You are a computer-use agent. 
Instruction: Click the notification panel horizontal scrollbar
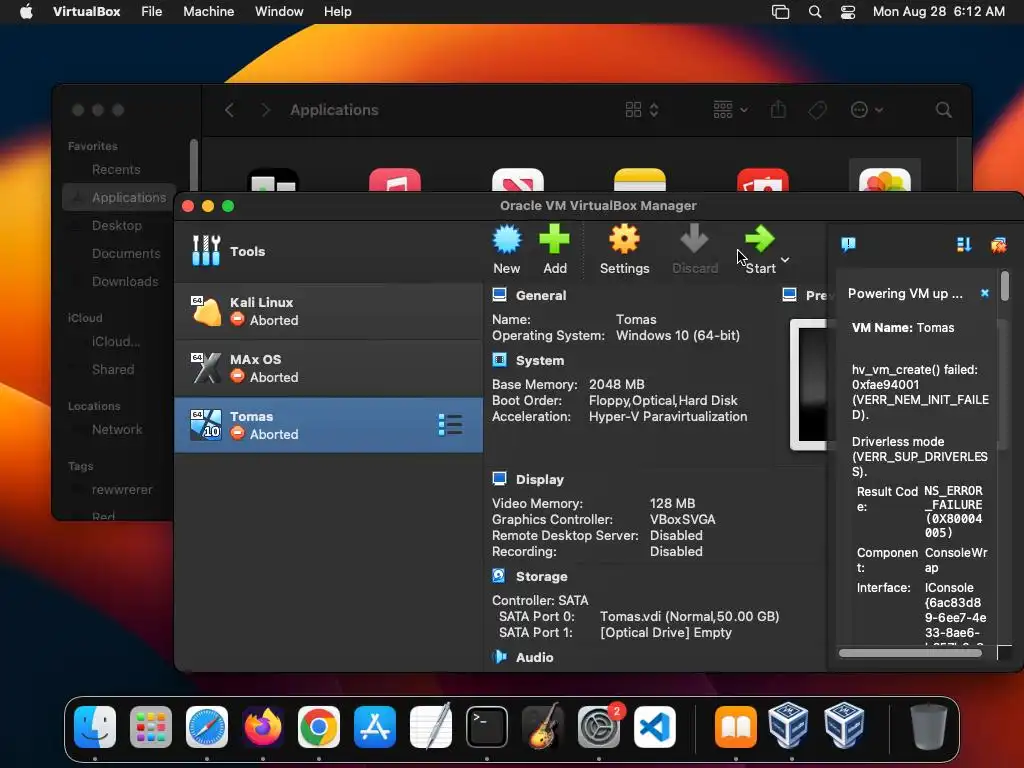tap(910, 653)
